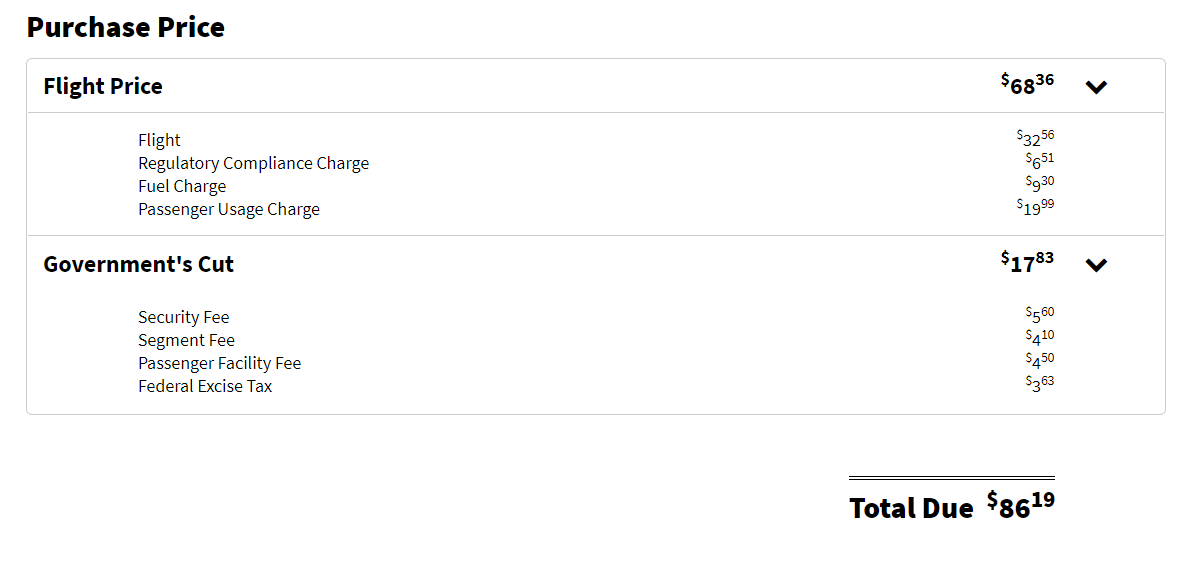Select the Flight line item
Screen dimensions: 1204x566
click(159, 140)
